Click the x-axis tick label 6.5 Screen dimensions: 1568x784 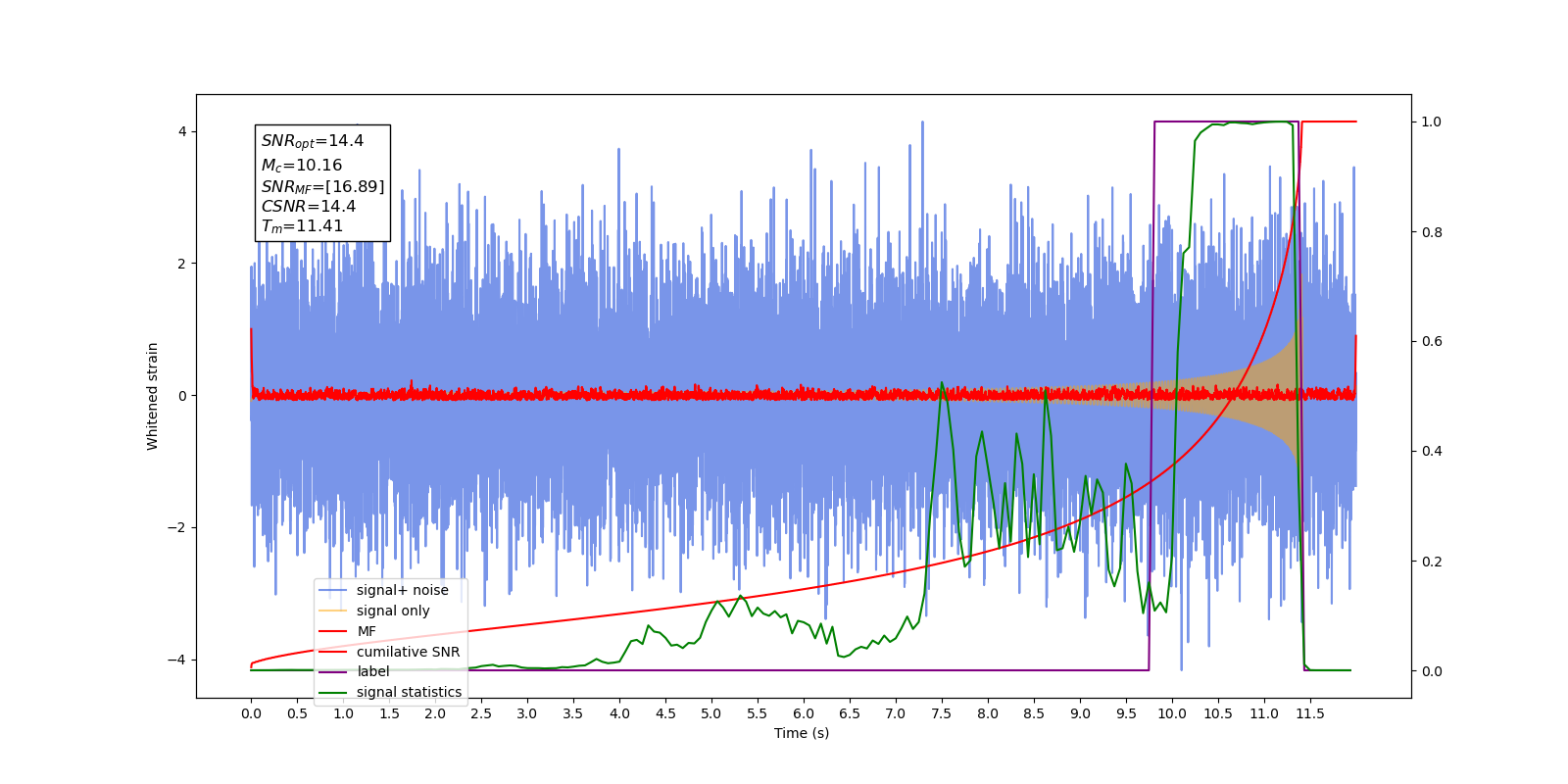coord(850,713)
